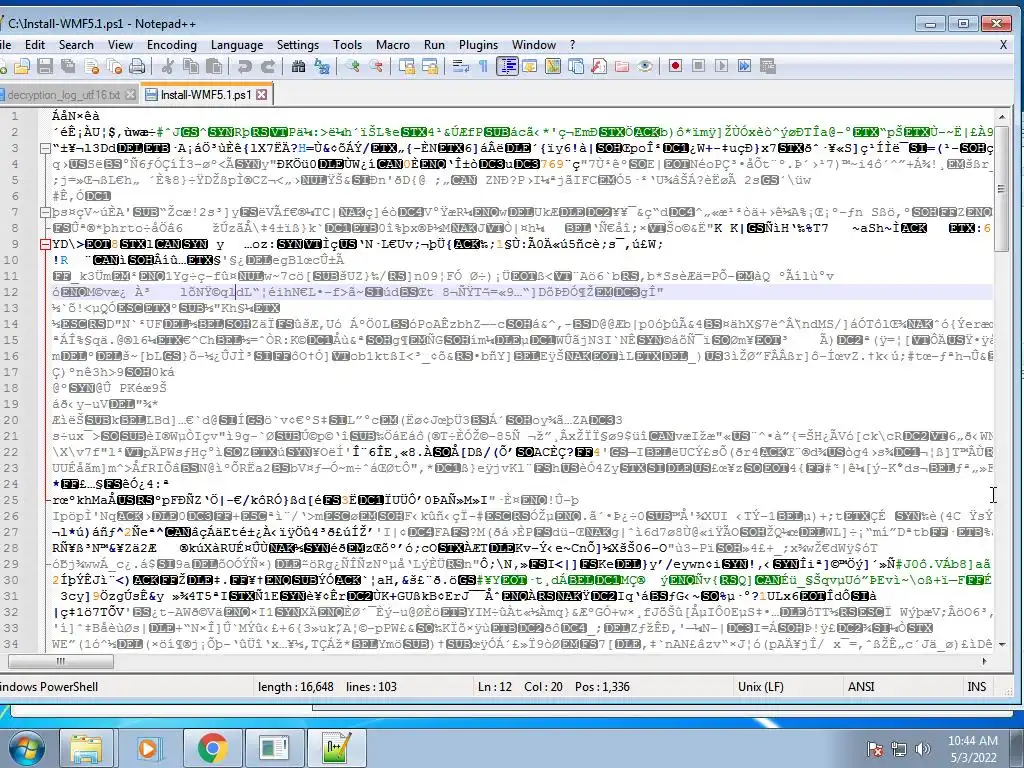Toggle synchronize horizontal scrolling icon
Screen dimensions: 1024x768
point(430,66)
